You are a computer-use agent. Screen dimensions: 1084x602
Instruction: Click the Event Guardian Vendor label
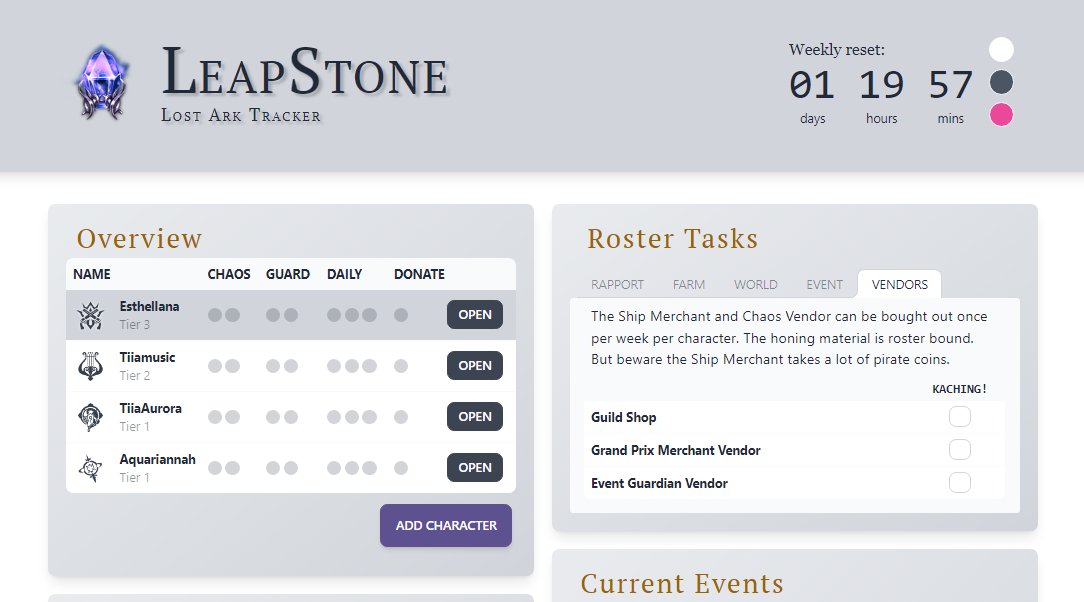pos(659,484)
